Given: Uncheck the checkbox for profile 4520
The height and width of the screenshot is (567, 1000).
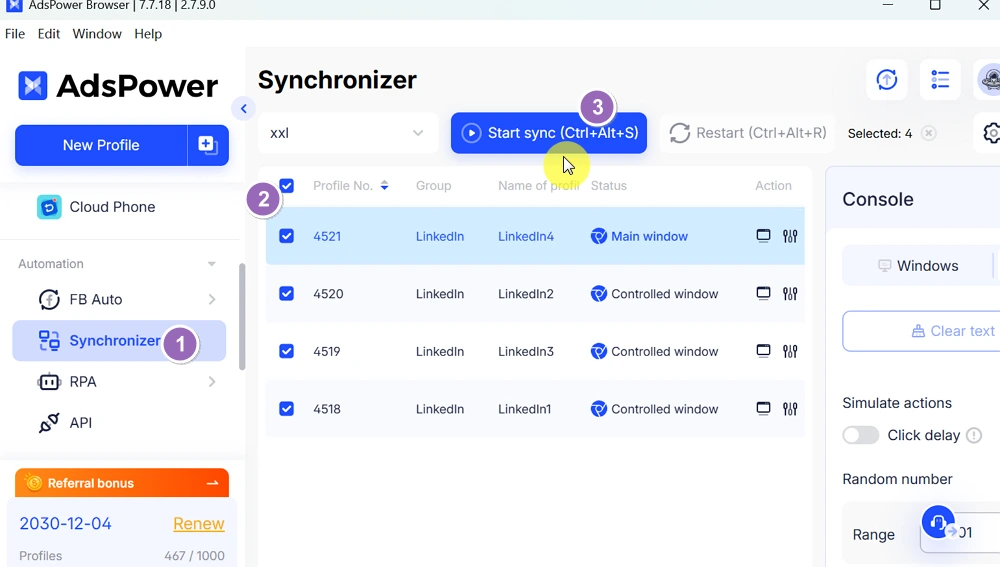Looking at the screenshot, I should click(287, 294).
